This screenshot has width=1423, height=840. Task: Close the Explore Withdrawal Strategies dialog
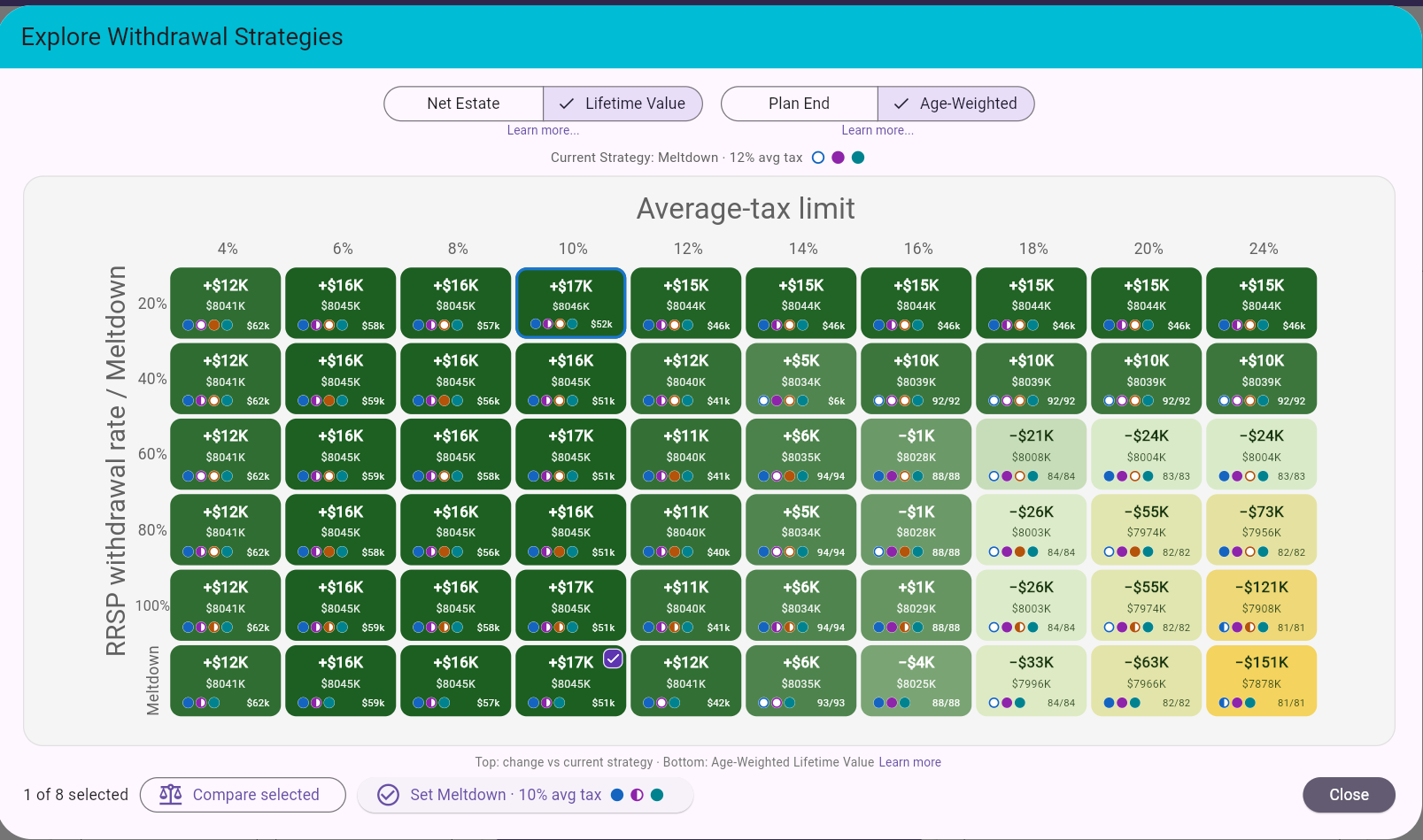tap(1349, 795)
